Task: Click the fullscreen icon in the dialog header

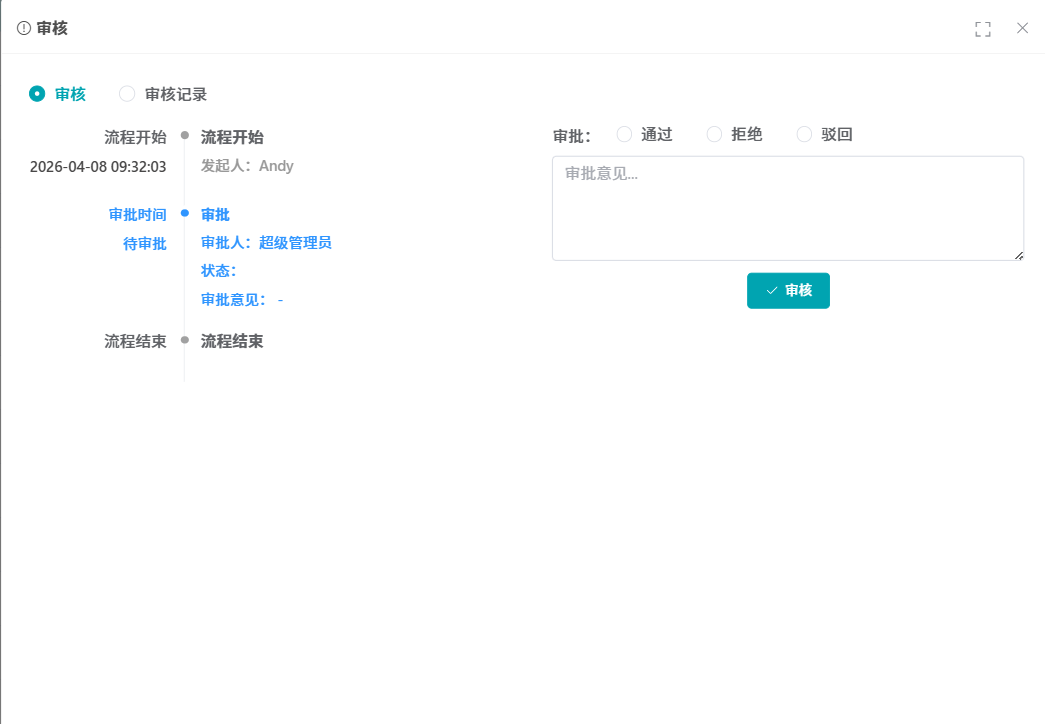Action: 982,29
